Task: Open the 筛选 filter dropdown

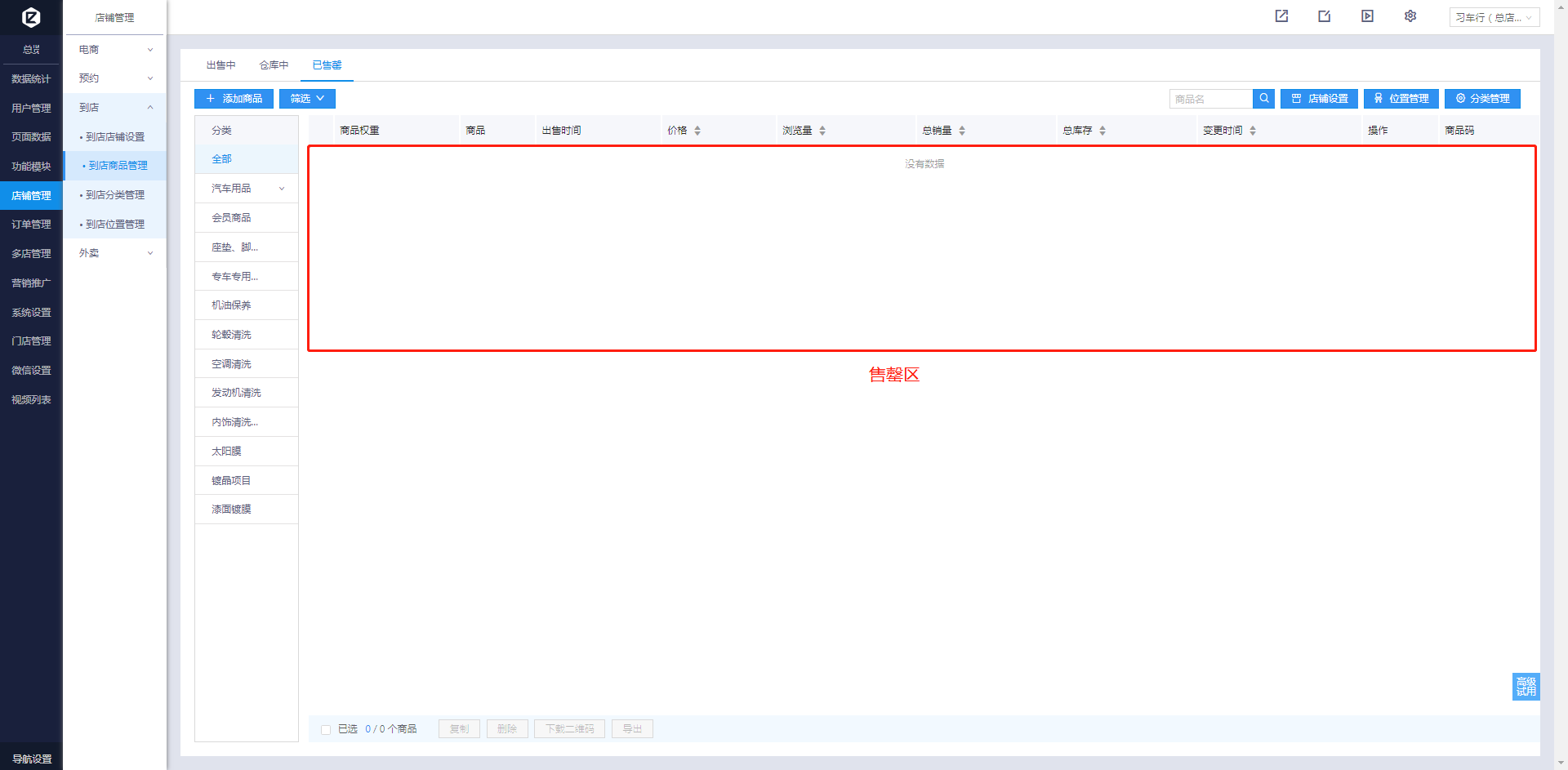Action: point(307,99)
